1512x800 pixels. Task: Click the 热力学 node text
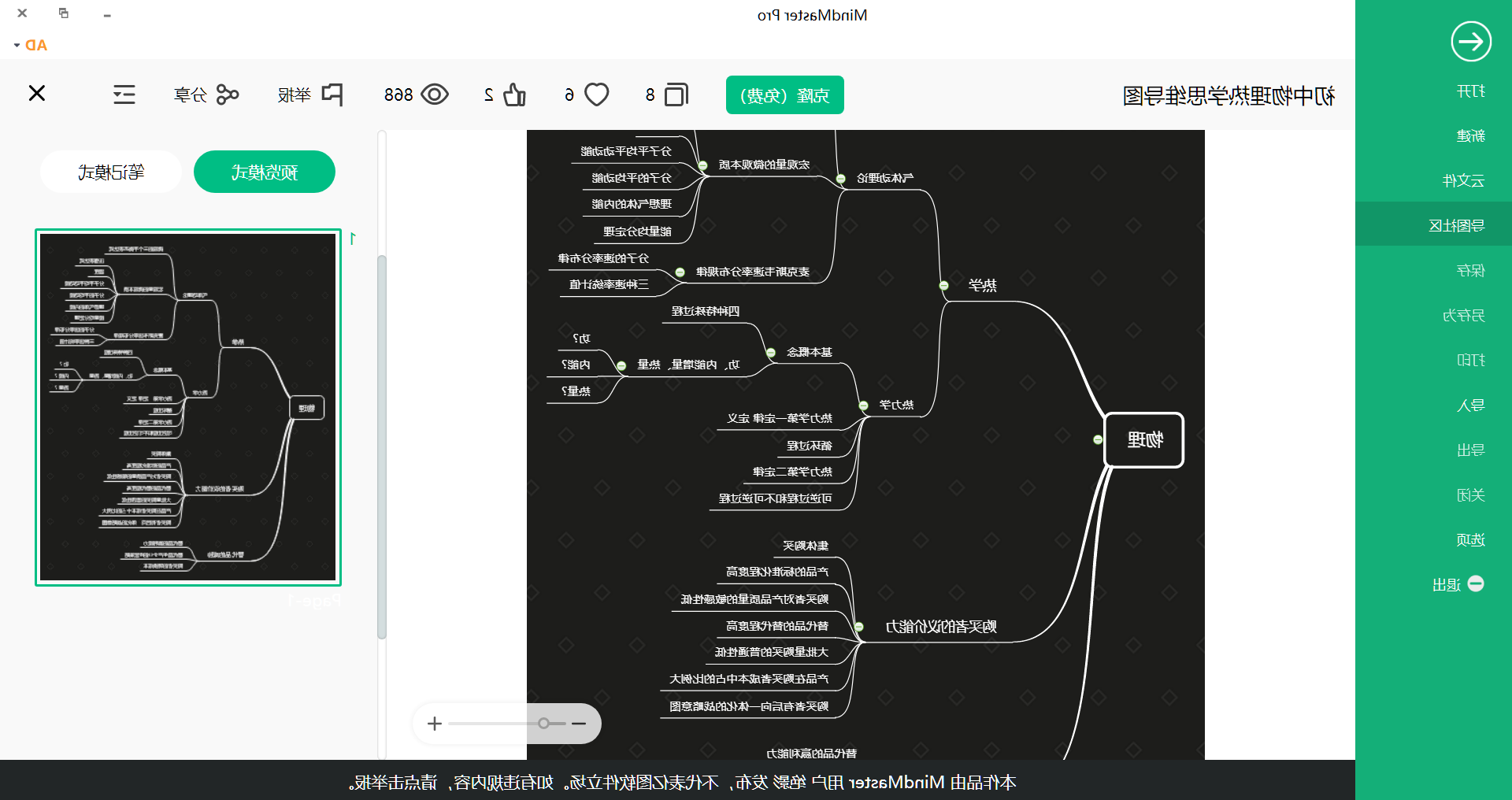click(896, 406)
